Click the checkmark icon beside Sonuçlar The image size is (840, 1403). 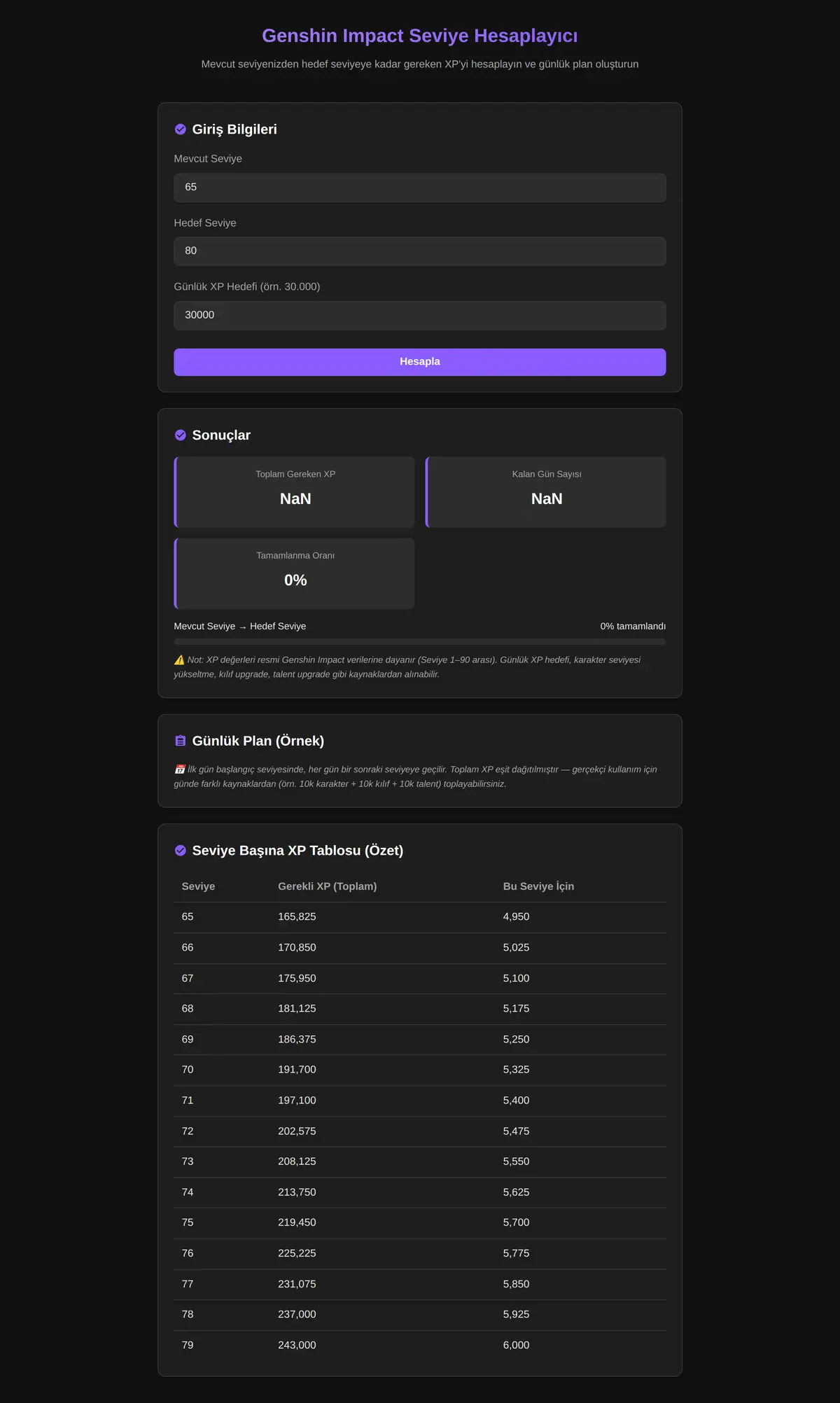[x=180, y=435]
